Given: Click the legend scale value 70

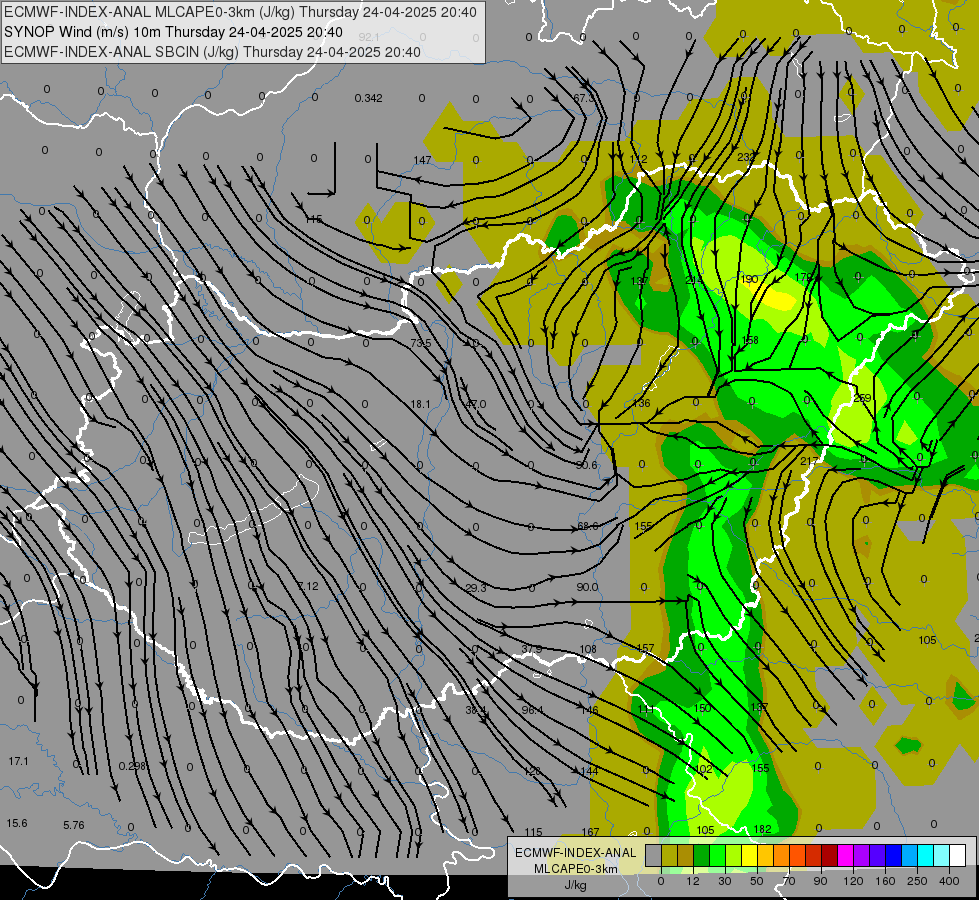Looking at the screenshot, I should (789, 881).
